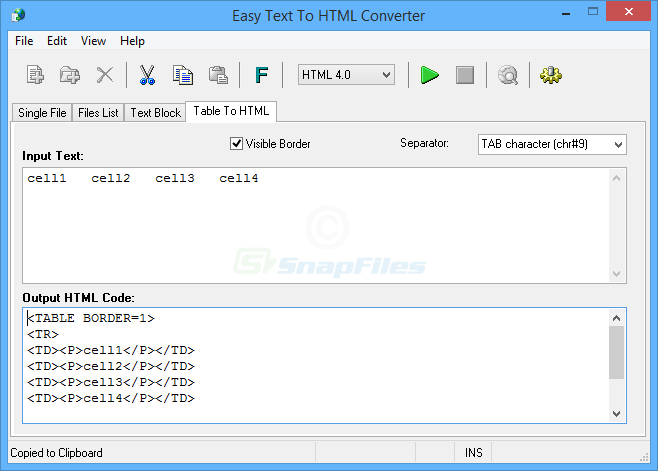The width and height of the screenshot is (658, 471).
Task: Click the <TR> line in output
Action: (43, 334)
